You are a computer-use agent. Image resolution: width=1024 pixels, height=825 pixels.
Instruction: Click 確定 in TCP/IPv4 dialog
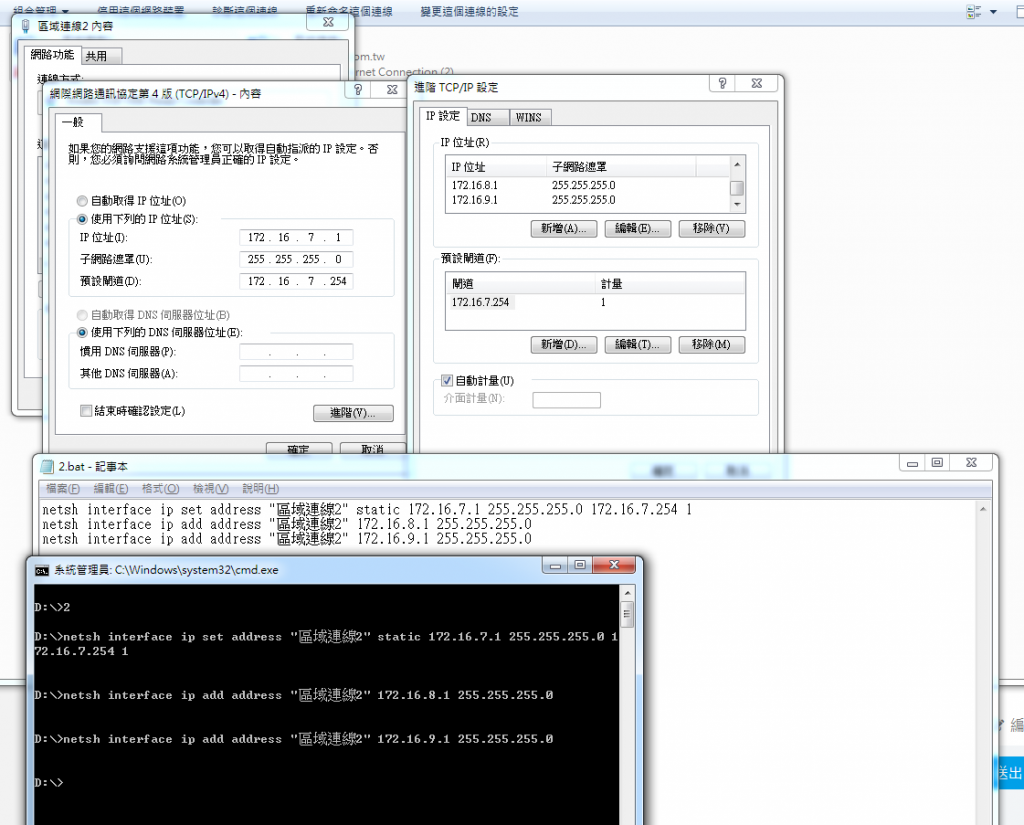(x=299, y=449)
